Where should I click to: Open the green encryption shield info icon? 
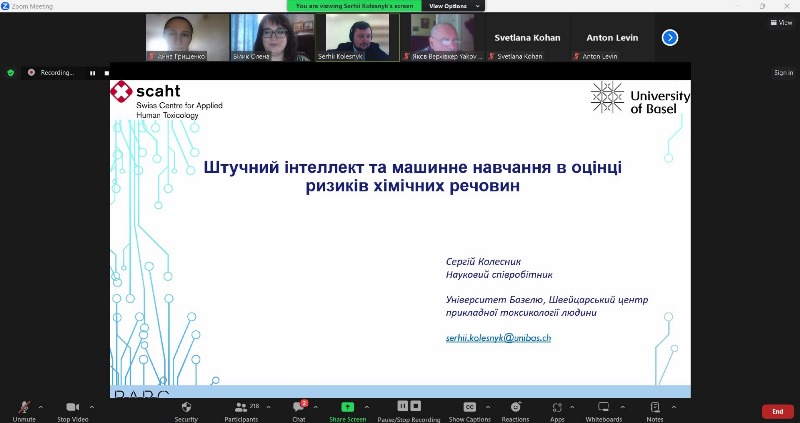click(11, 73)
